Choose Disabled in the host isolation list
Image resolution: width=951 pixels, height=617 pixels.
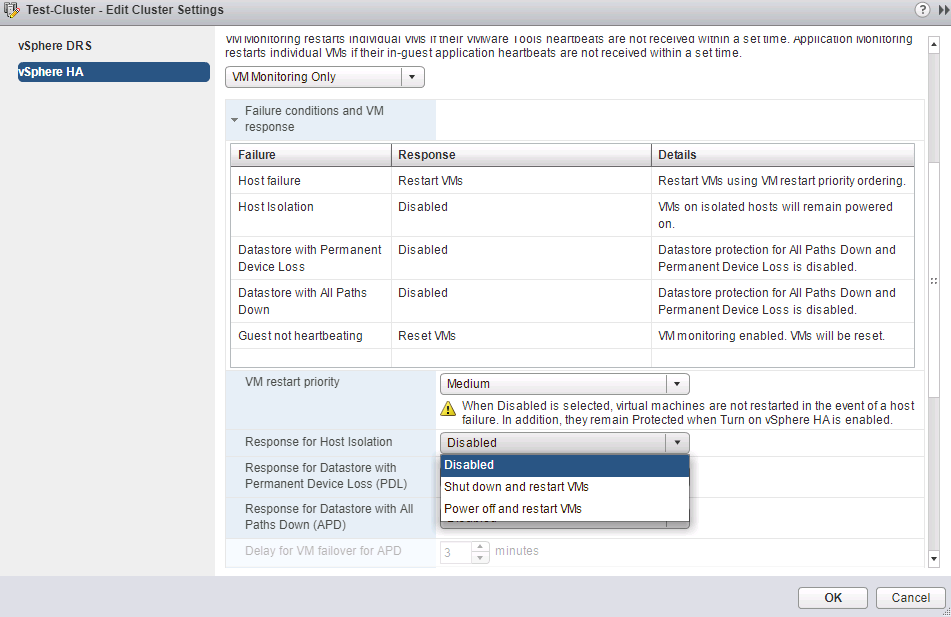pos(565,465)
